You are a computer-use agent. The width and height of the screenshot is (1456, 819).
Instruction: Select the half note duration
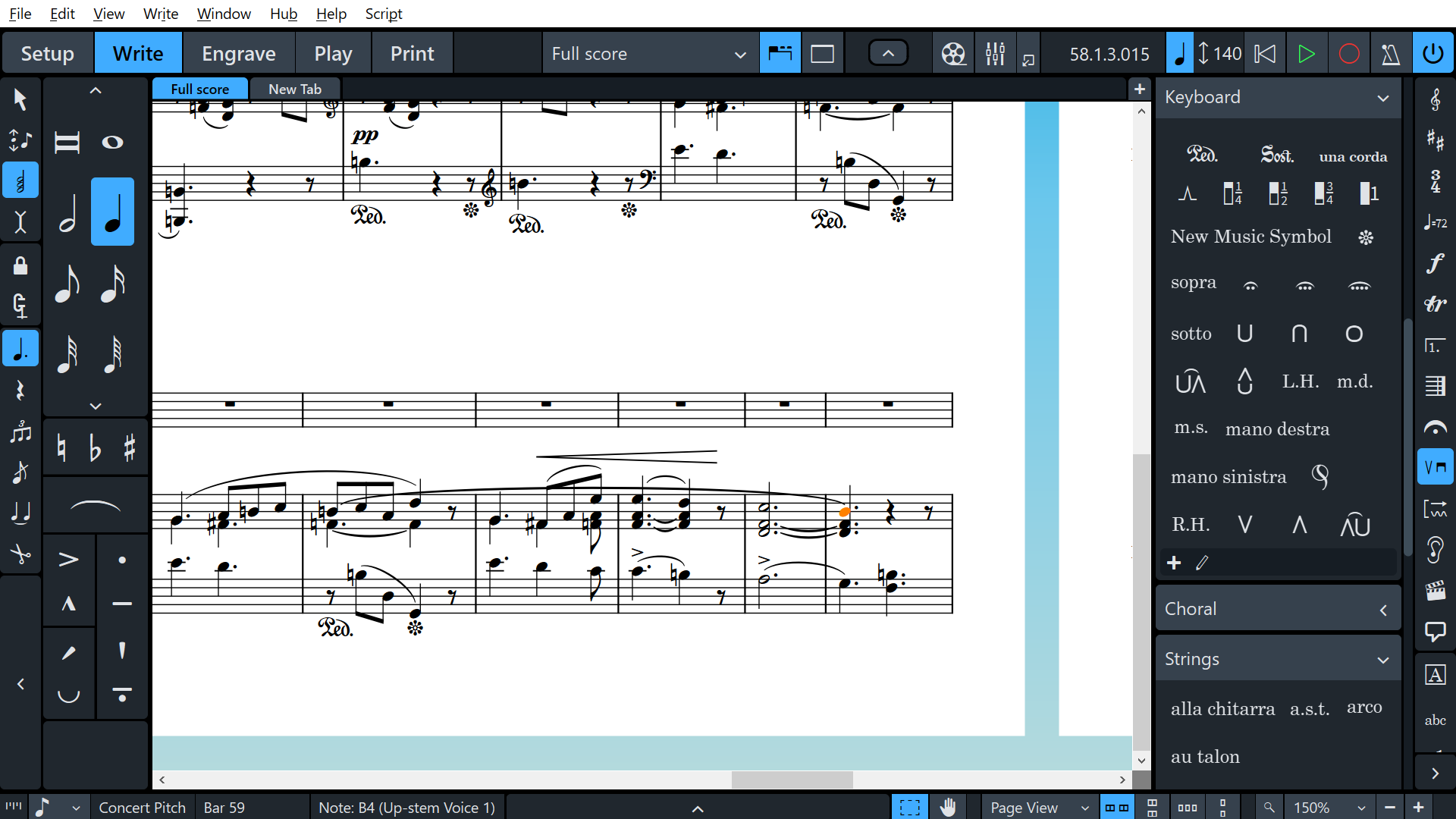pos(67,213)
